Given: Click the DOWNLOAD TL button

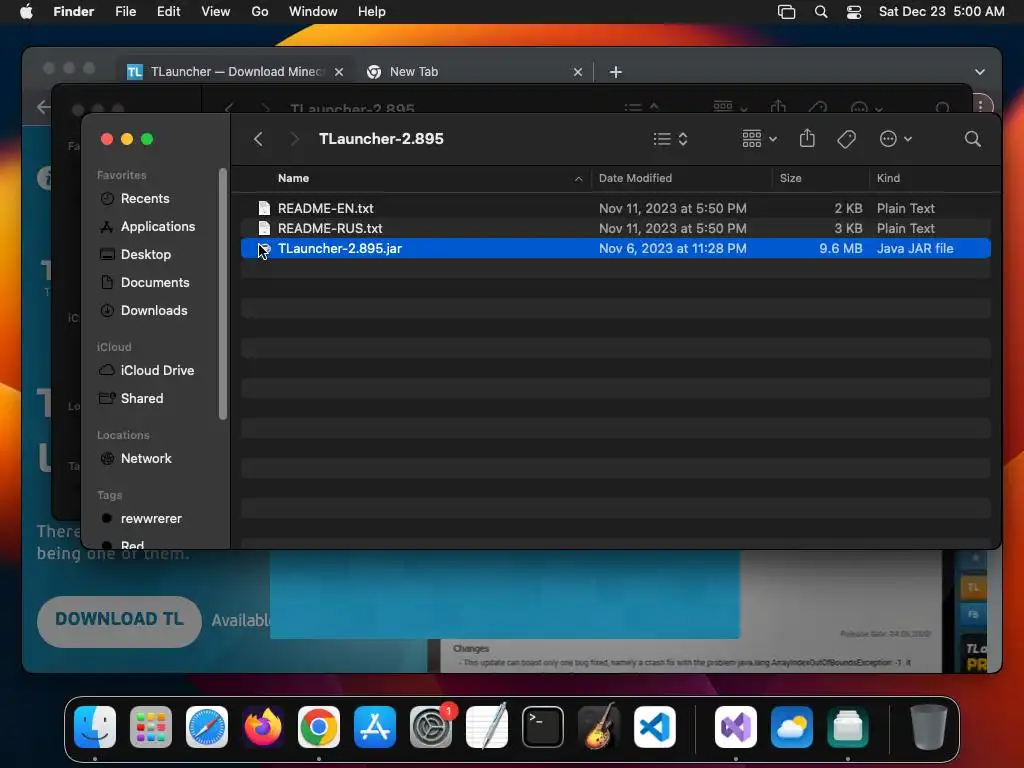Looking at the screenshot, I should coord(119,620).
